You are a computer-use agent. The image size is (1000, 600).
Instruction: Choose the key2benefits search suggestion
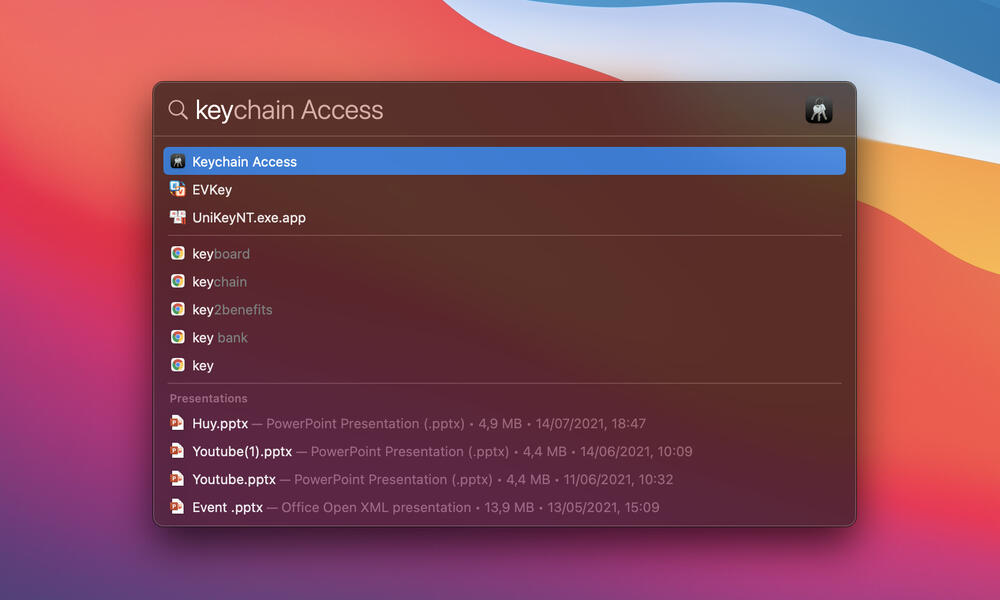pyautogui.click(x=504, y=309)
